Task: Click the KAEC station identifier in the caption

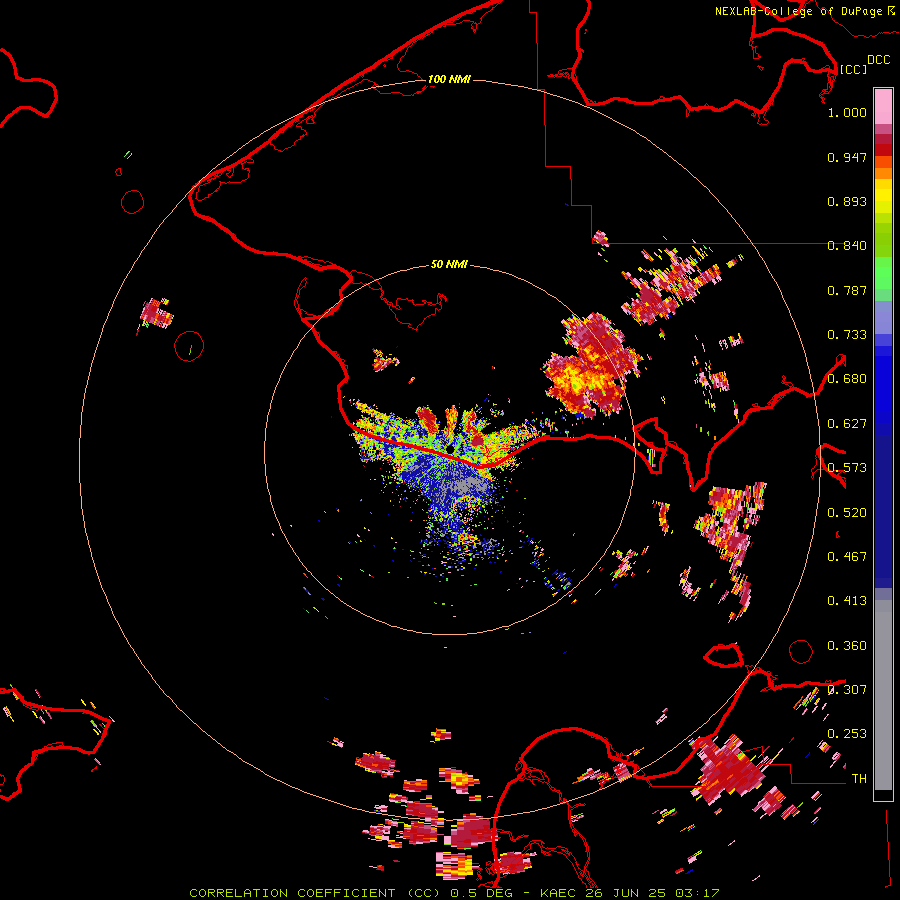Action: point(557,893)
